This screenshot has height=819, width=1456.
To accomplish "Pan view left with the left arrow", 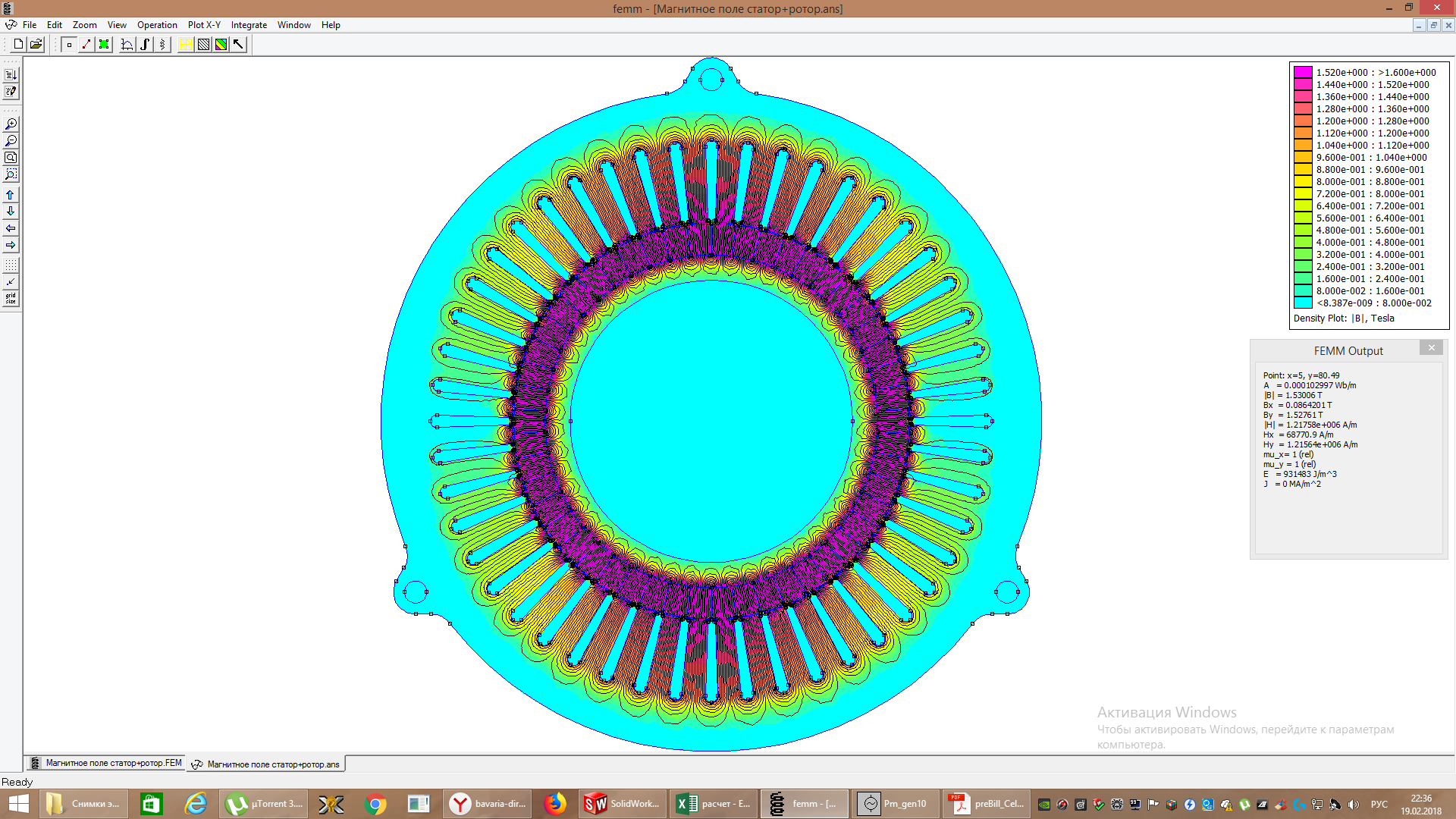I will 11,228.
